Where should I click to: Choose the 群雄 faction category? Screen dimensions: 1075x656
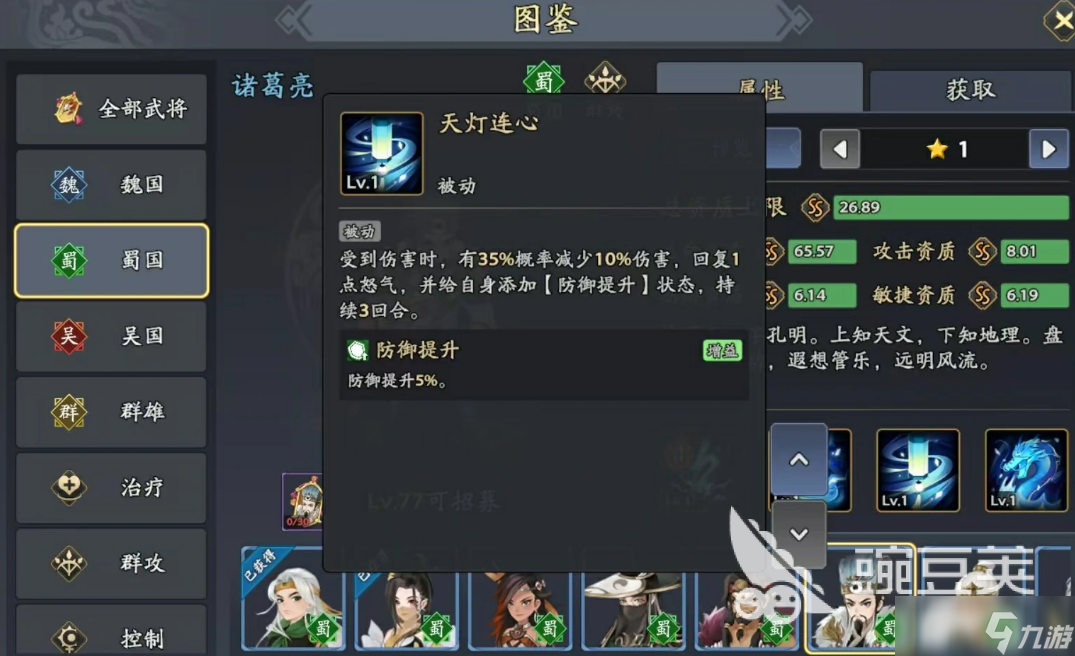coord(111,412)
